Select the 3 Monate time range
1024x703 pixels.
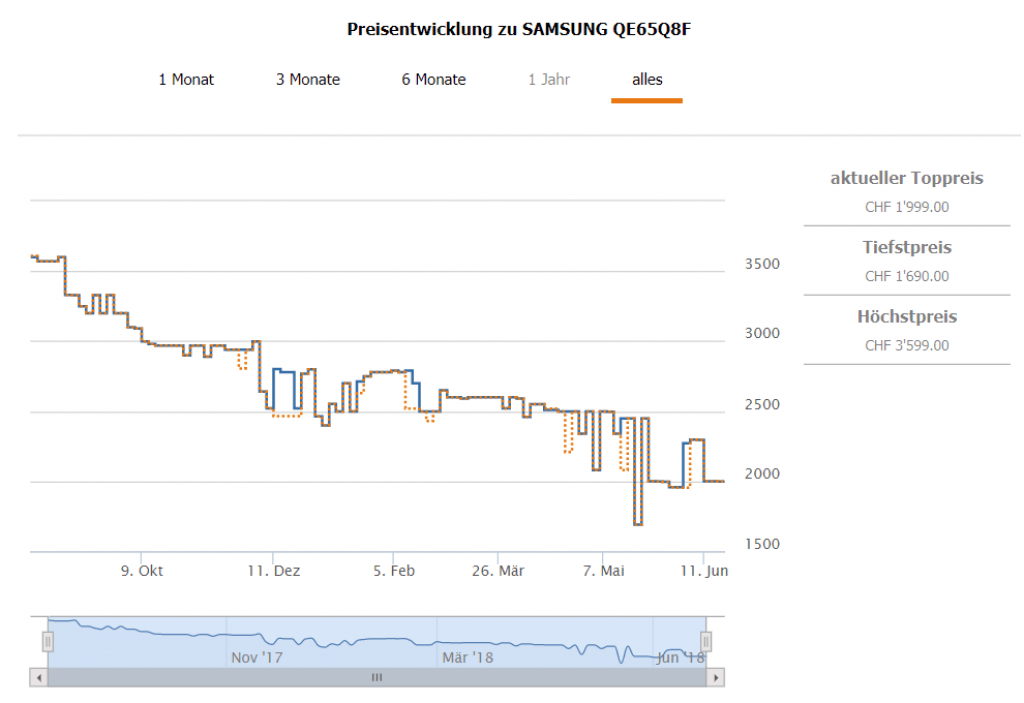click(308, 80)
